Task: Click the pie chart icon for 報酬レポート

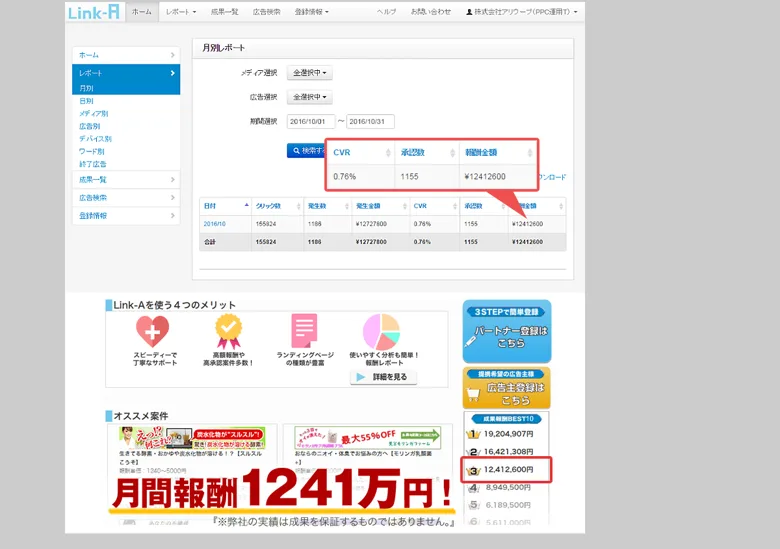Action: (382, 332)
